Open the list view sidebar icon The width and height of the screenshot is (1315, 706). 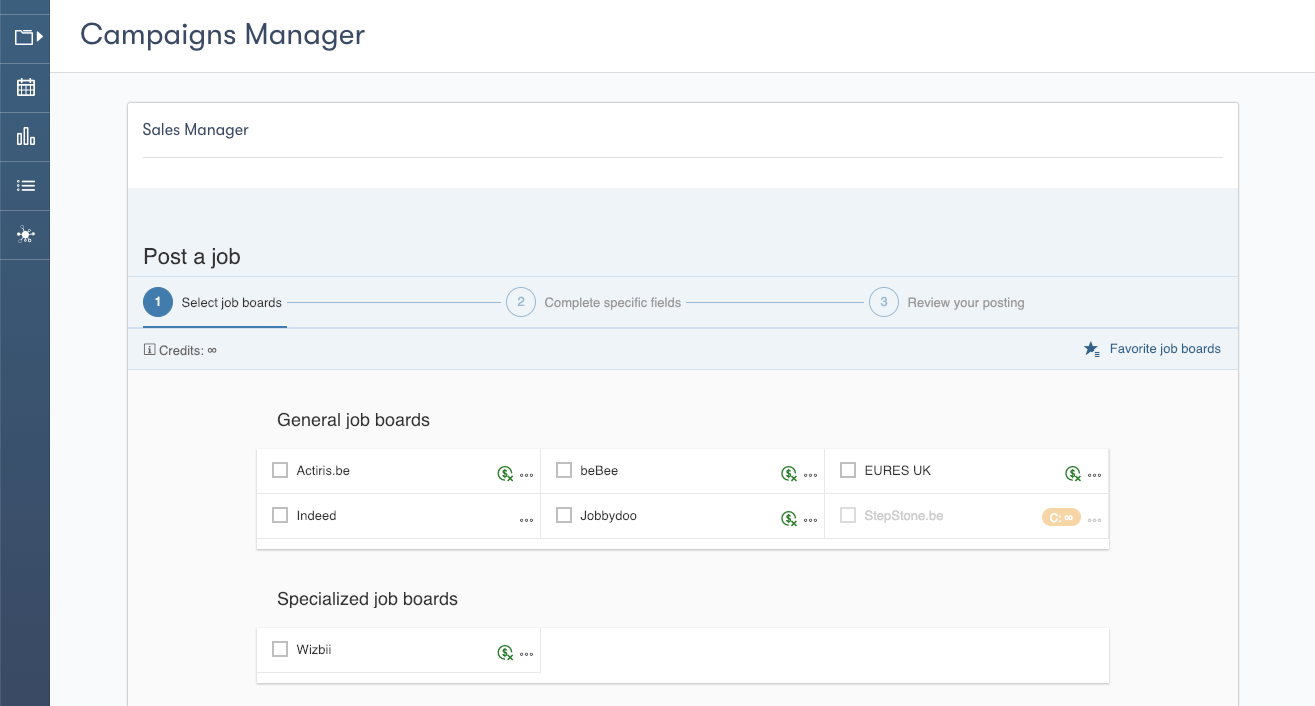[x=26, y=185]
